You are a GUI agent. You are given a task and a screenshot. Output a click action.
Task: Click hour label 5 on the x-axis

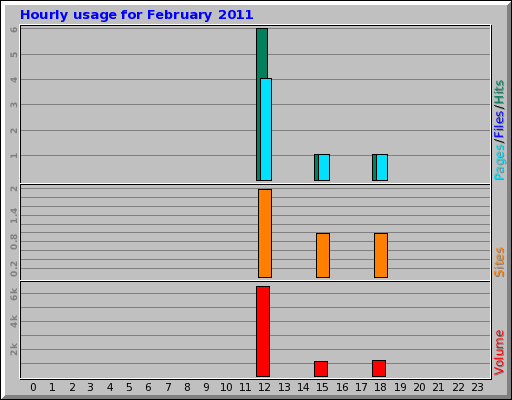[x=129, y=387]
